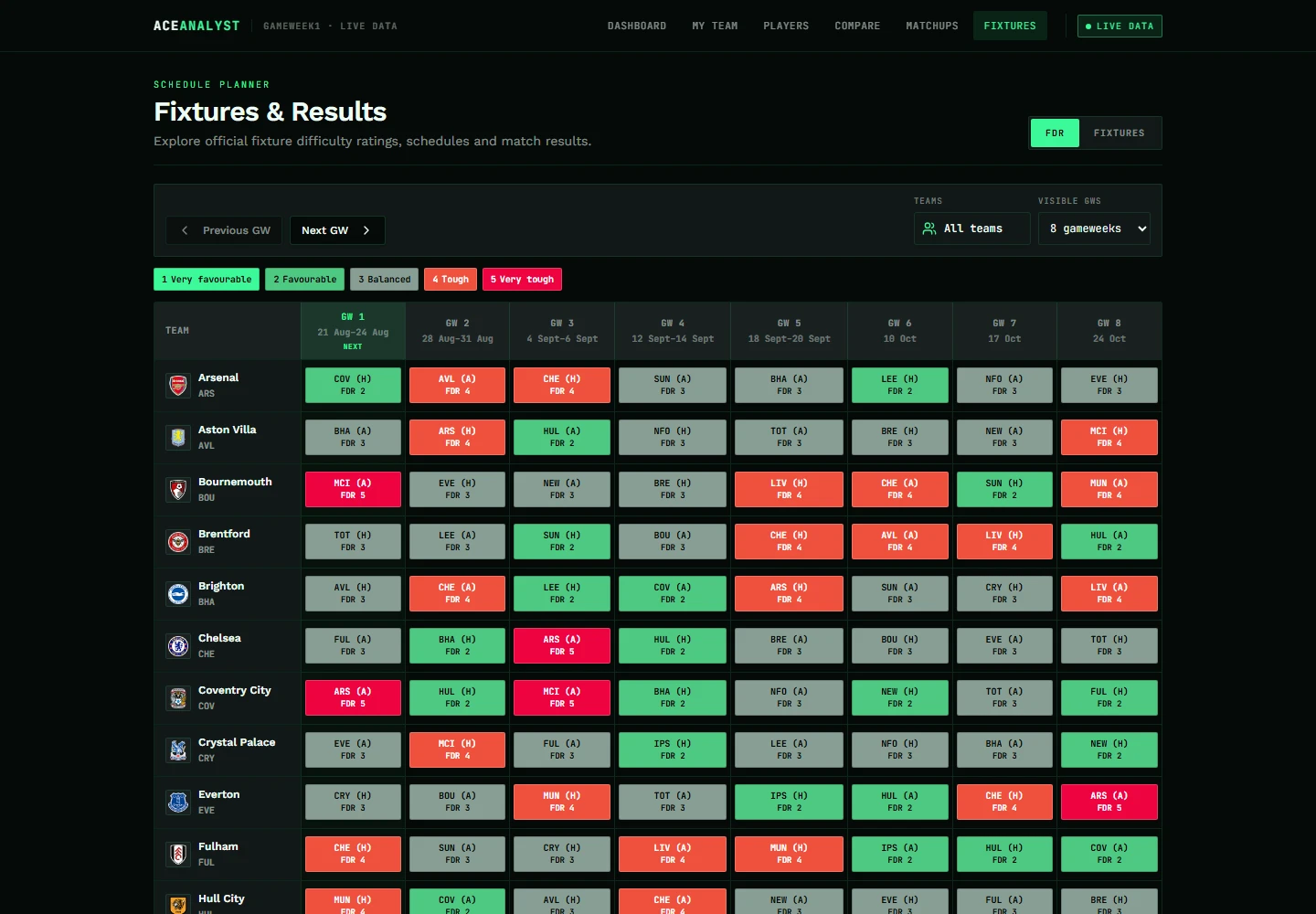Click the Brentford club crest icon
The height and width of the screenshot is (914, 1316).
click(x=178, y=542)
